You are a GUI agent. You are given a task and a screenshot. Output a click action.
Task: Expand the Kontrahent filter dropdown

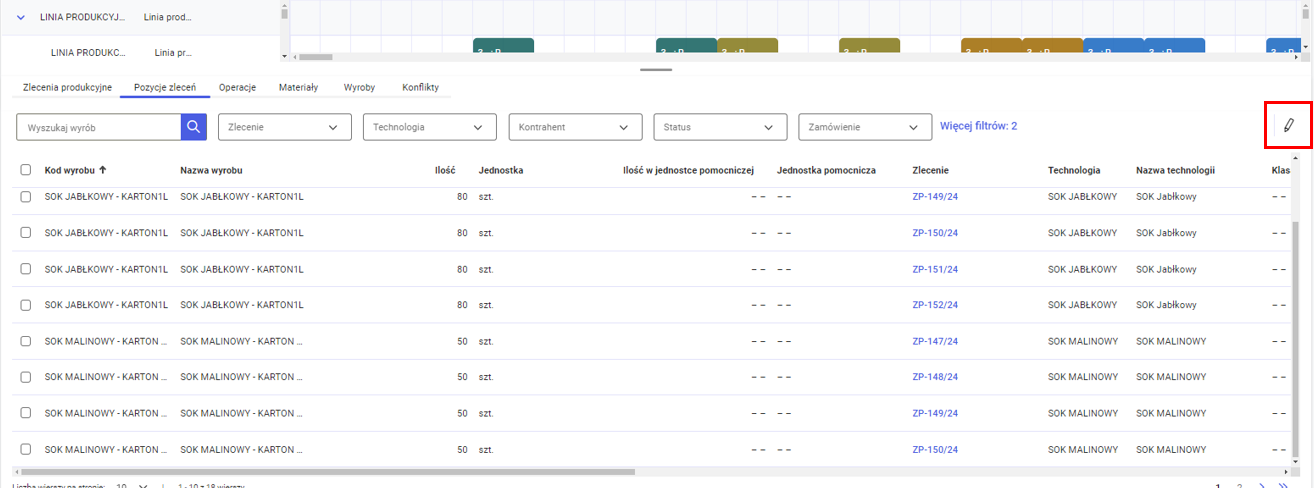[x=575, y=127]
